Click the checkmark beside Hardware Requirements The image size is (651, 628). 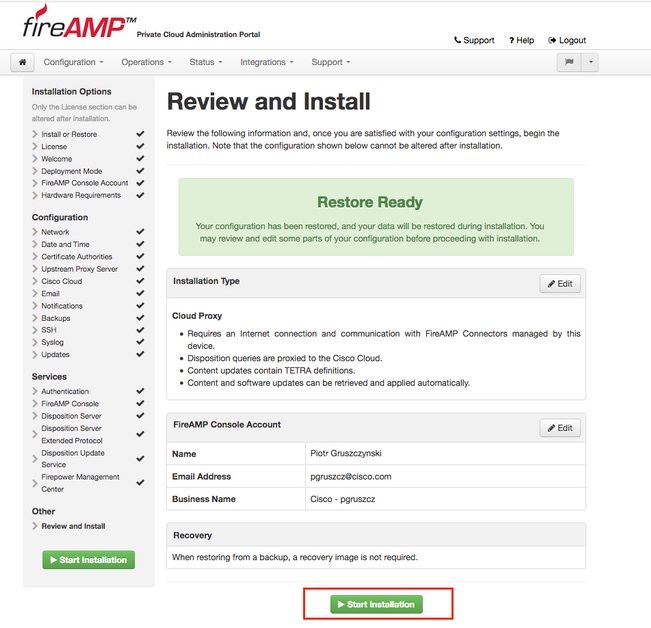tap(140, 195)
